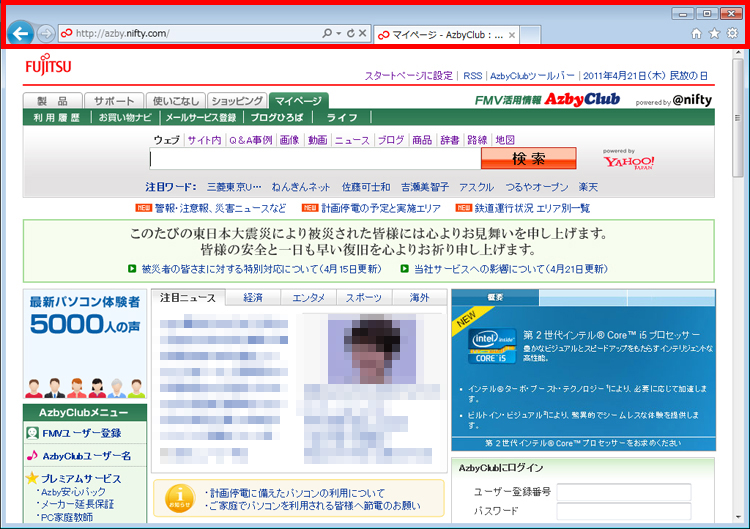Click the ユーザー登録番号 input field
Image resolution: width=750 pixels, height=529 pixels.
click(624, 492)
